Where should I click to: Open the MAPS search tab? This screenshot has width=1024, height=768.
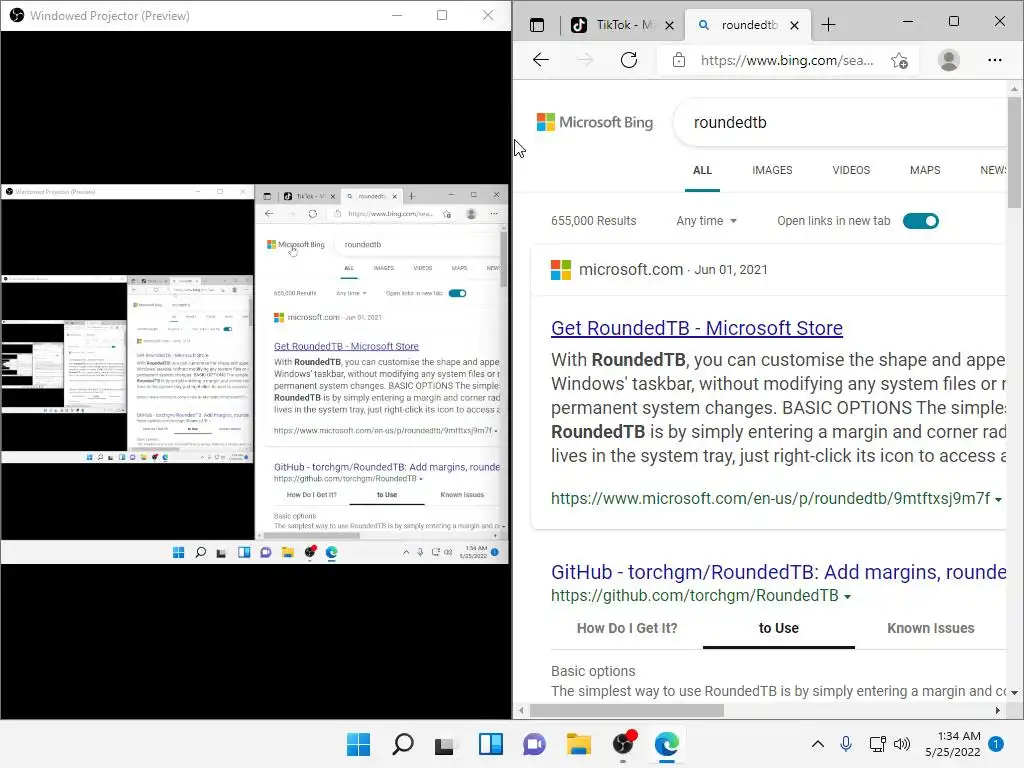[925, 170]
